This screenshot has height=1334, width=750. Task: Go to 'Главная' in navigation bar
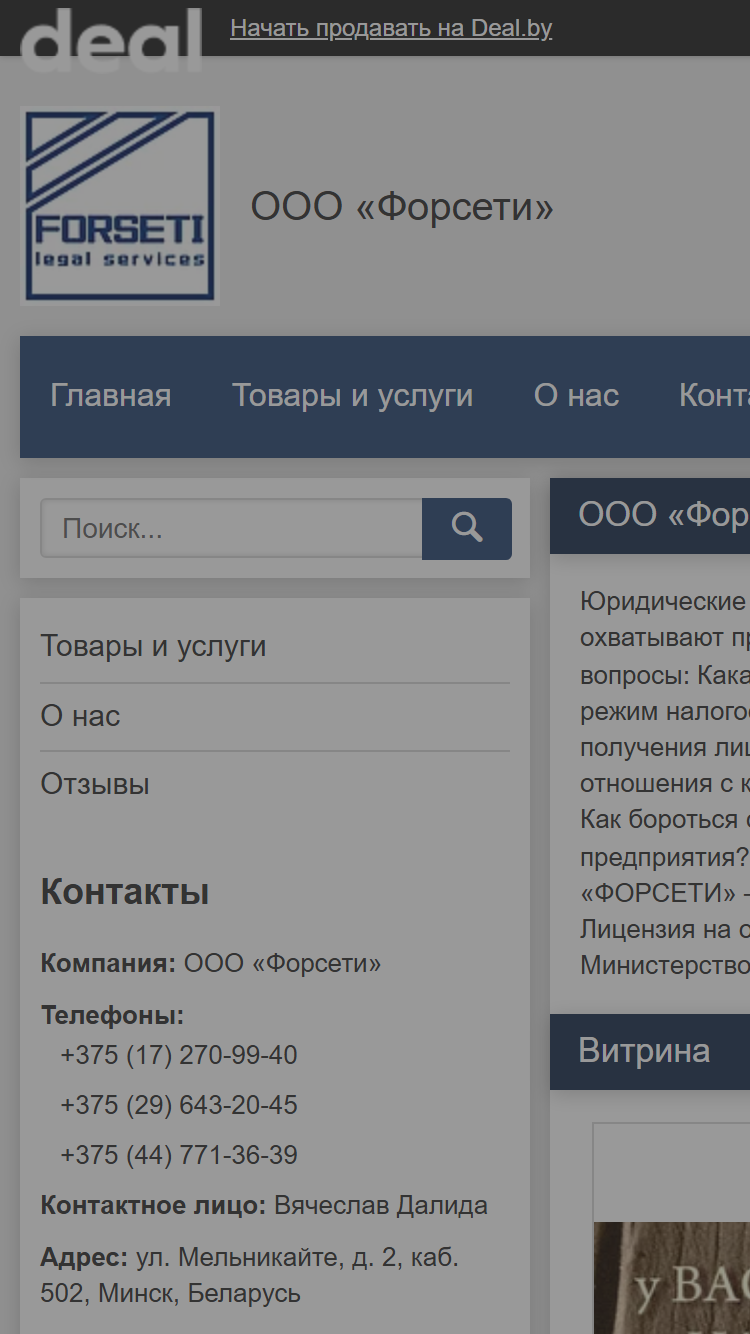111,396
